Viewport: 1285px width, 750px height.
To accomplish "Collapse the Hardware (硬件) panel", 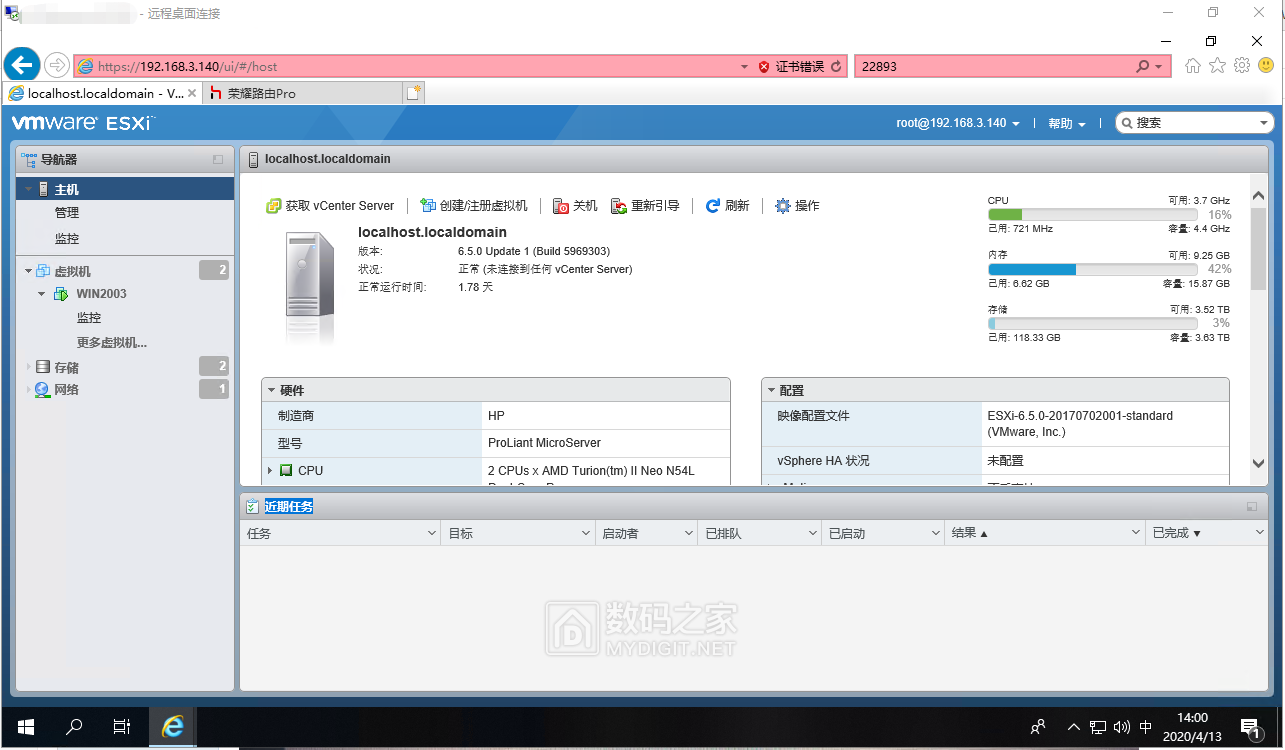I will (x=270, y=391).
